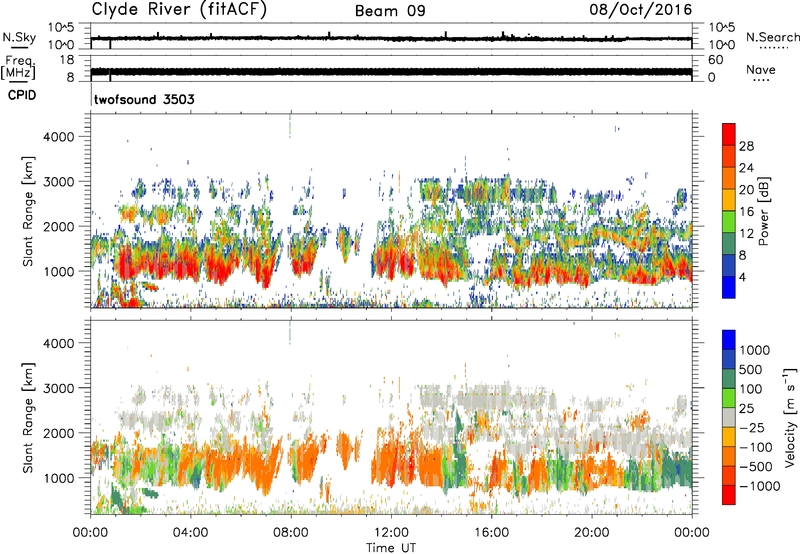Viewport: 800px width, 554px height.
Task: Click the 'N.Sky' label
Action: (x=19, y=37)
